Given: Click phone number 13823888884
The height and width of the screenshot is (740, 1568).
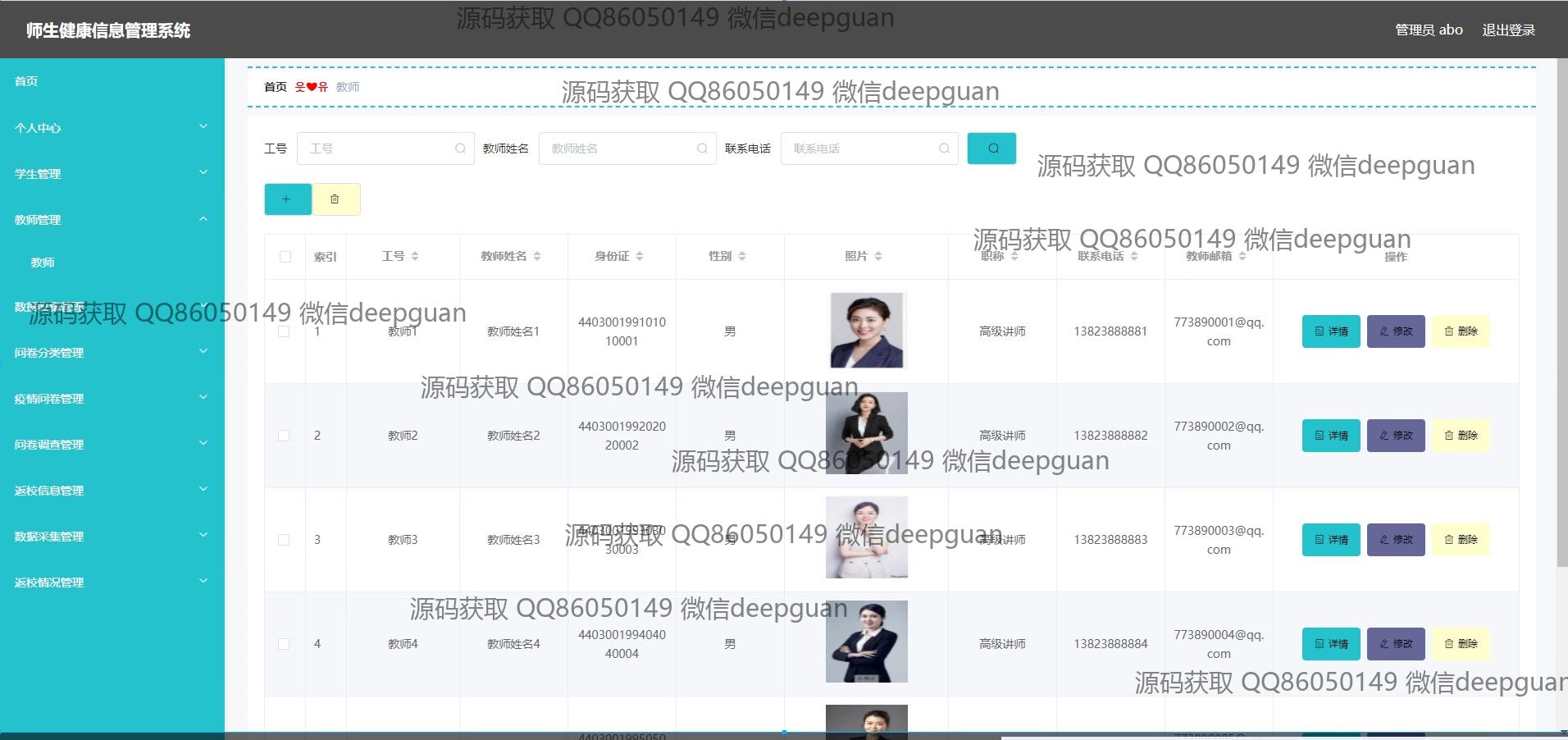Looking at the screenshot, I should click(1110, 644).
